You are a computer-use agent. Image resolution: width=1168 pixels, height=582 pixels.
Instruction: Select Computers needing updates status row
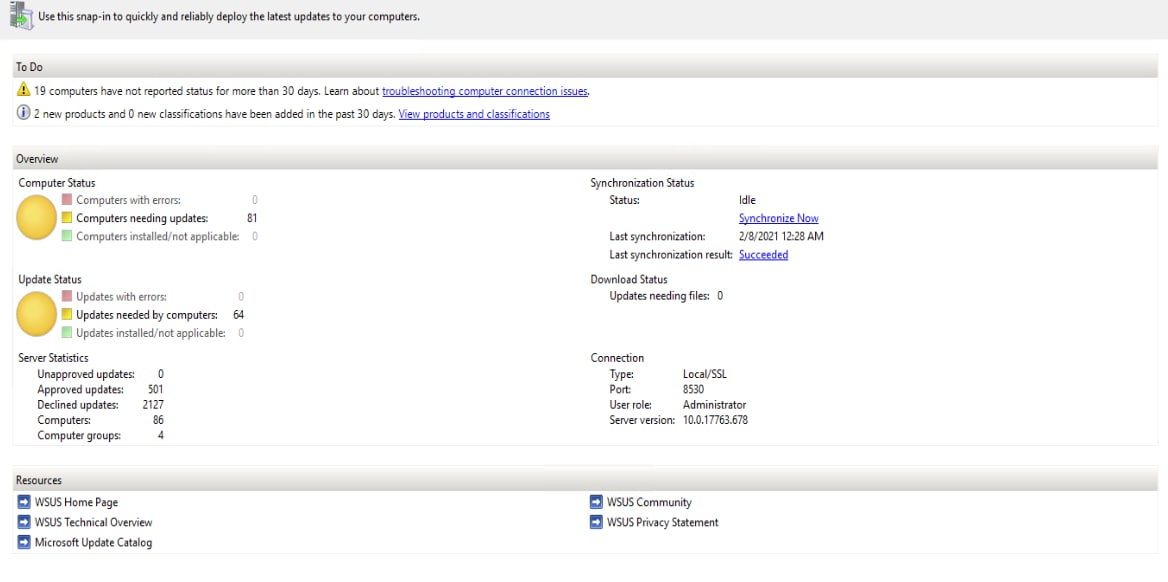160,218
